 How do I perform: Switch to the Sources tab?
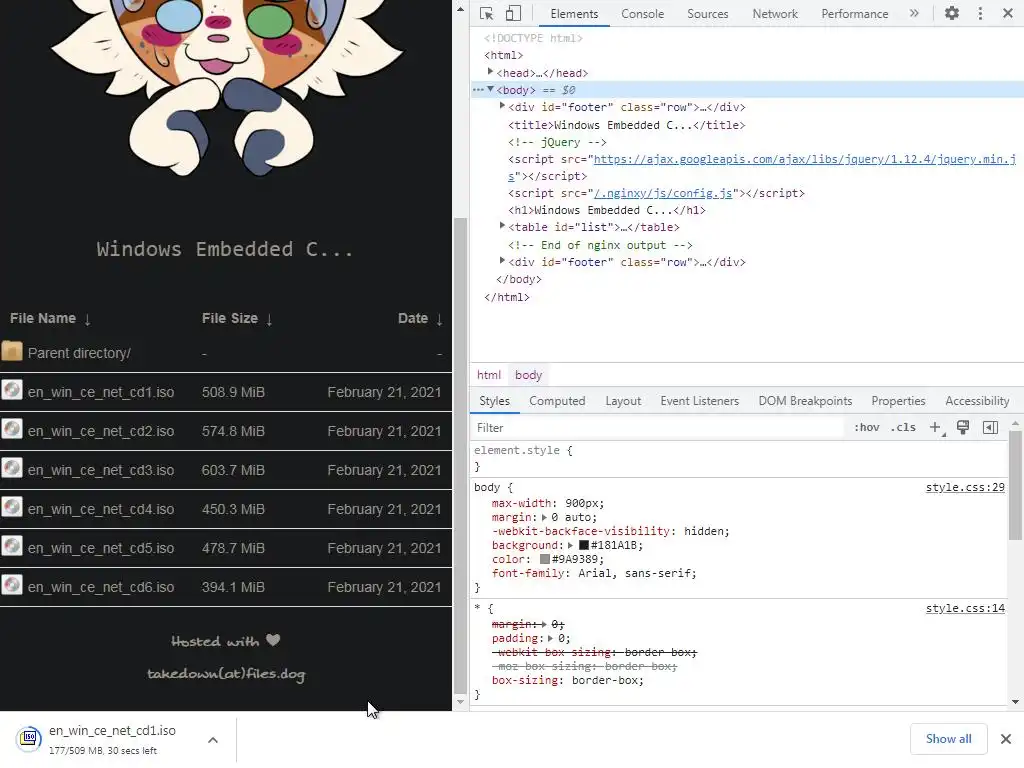[707, 14]
